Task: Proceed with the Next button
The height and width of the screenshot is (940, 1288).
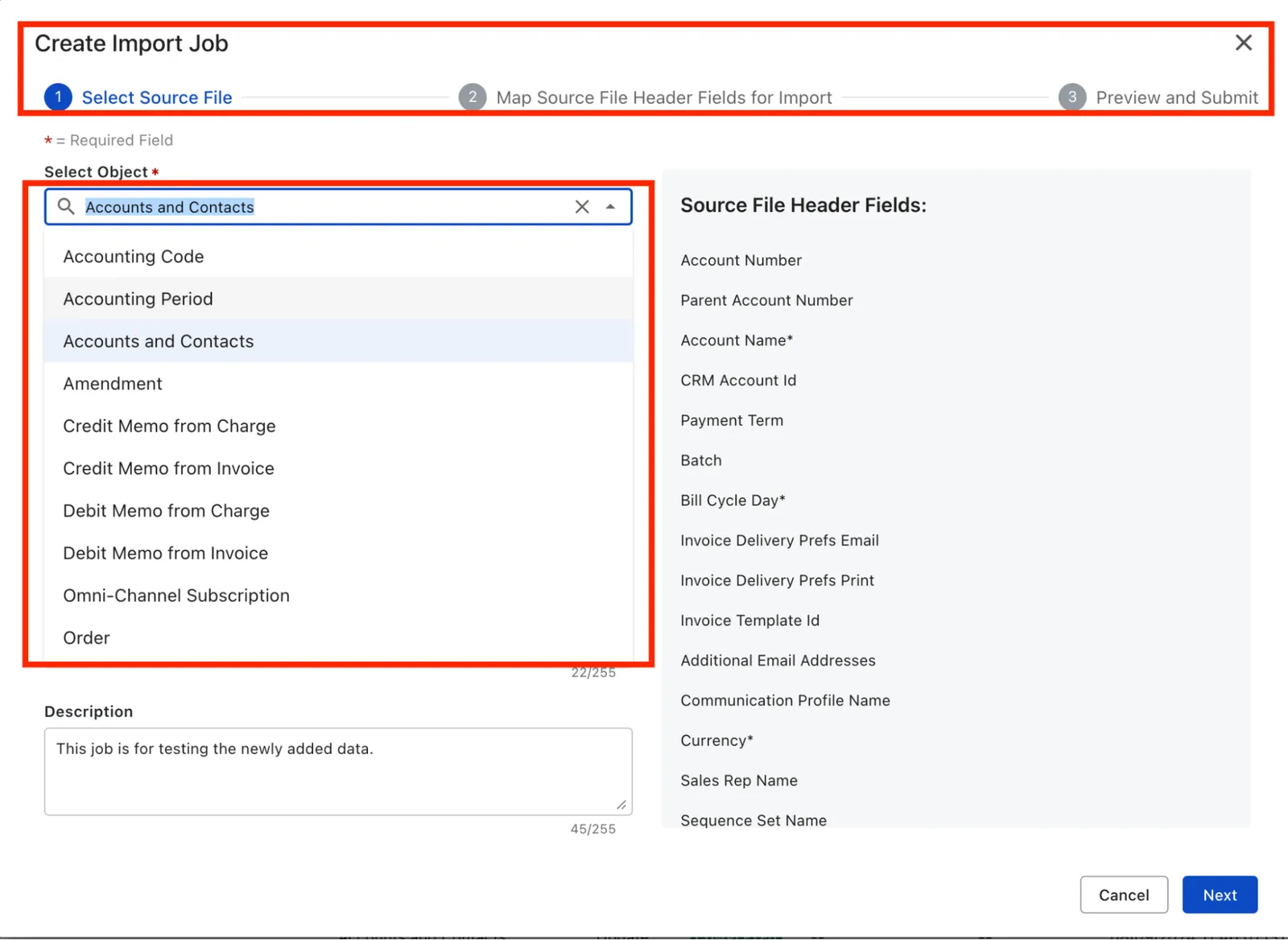Action: [x=1220, y=895]
